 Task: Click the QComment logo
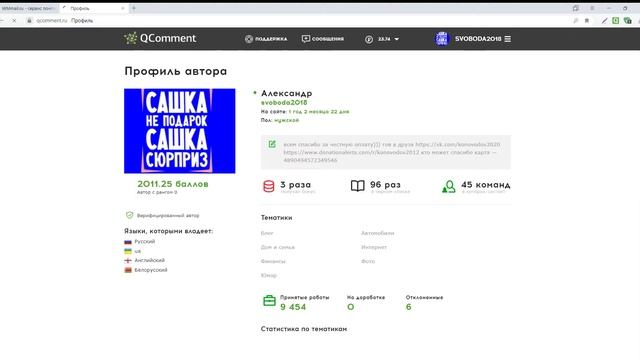[160, 38]
